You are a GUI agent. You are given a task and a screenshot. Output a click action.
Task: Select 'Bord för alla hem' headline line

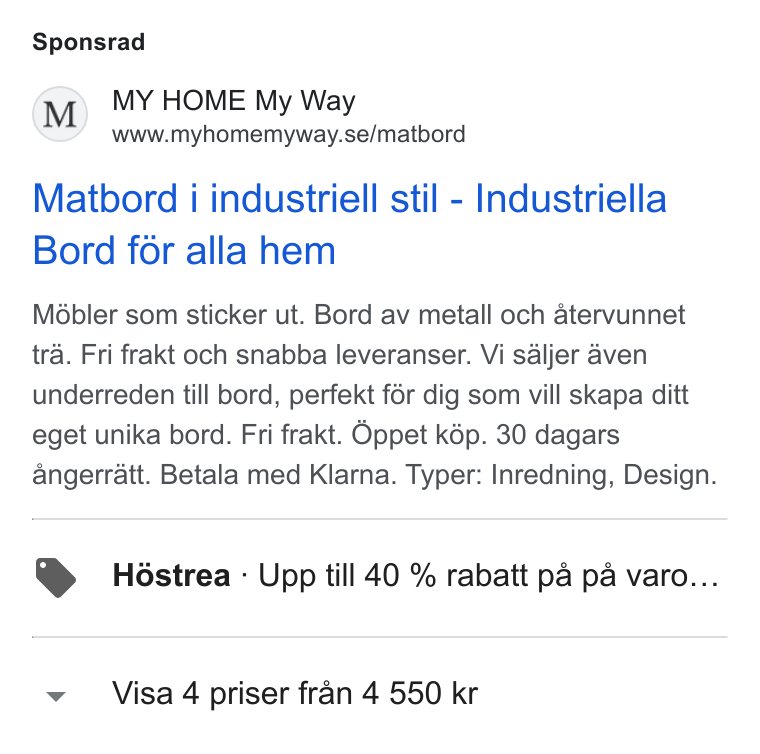(x=184, y=251)
